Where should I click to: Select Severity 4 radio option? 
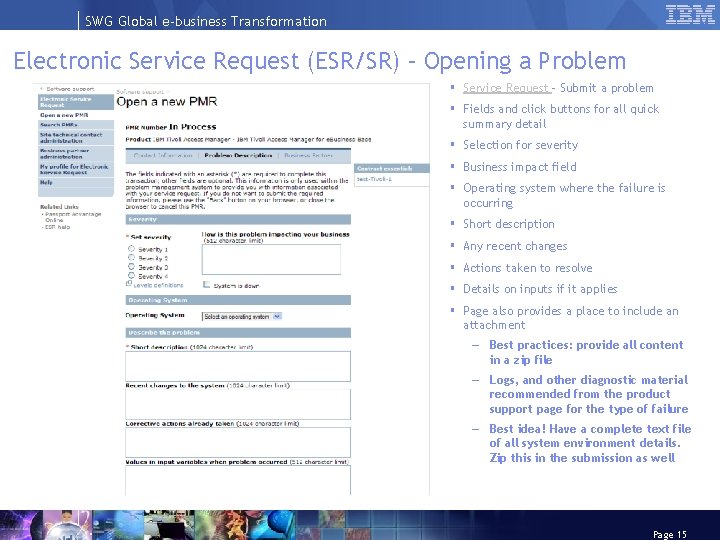(x=131, y=276)
